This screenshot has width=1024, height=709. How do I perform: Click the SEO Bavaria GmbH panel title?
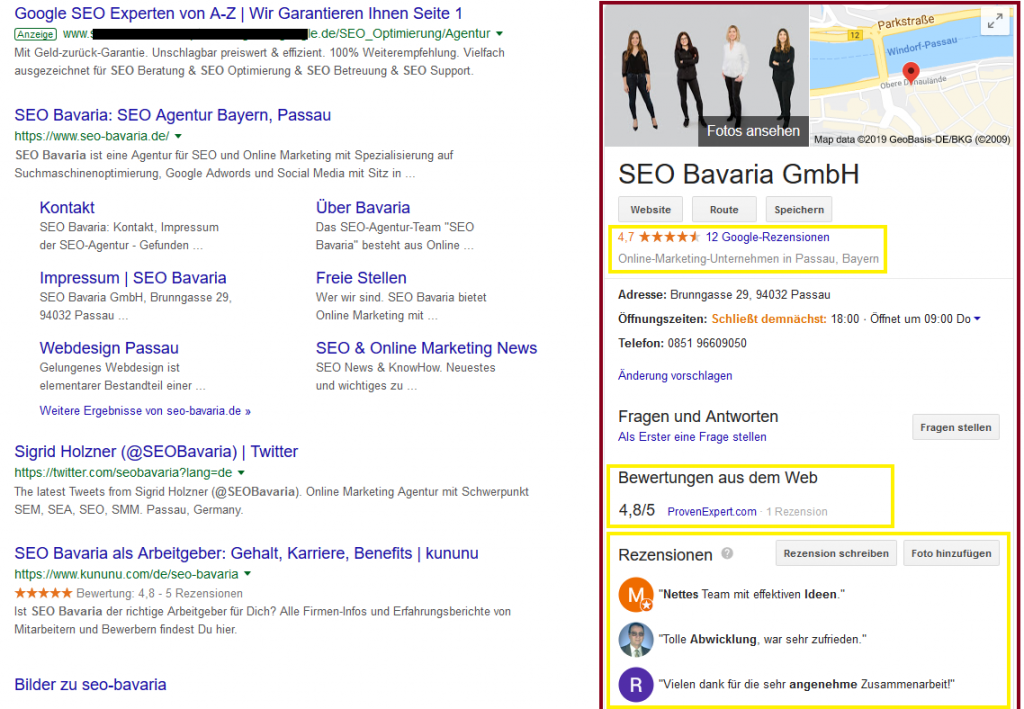[x=739, y=174]
